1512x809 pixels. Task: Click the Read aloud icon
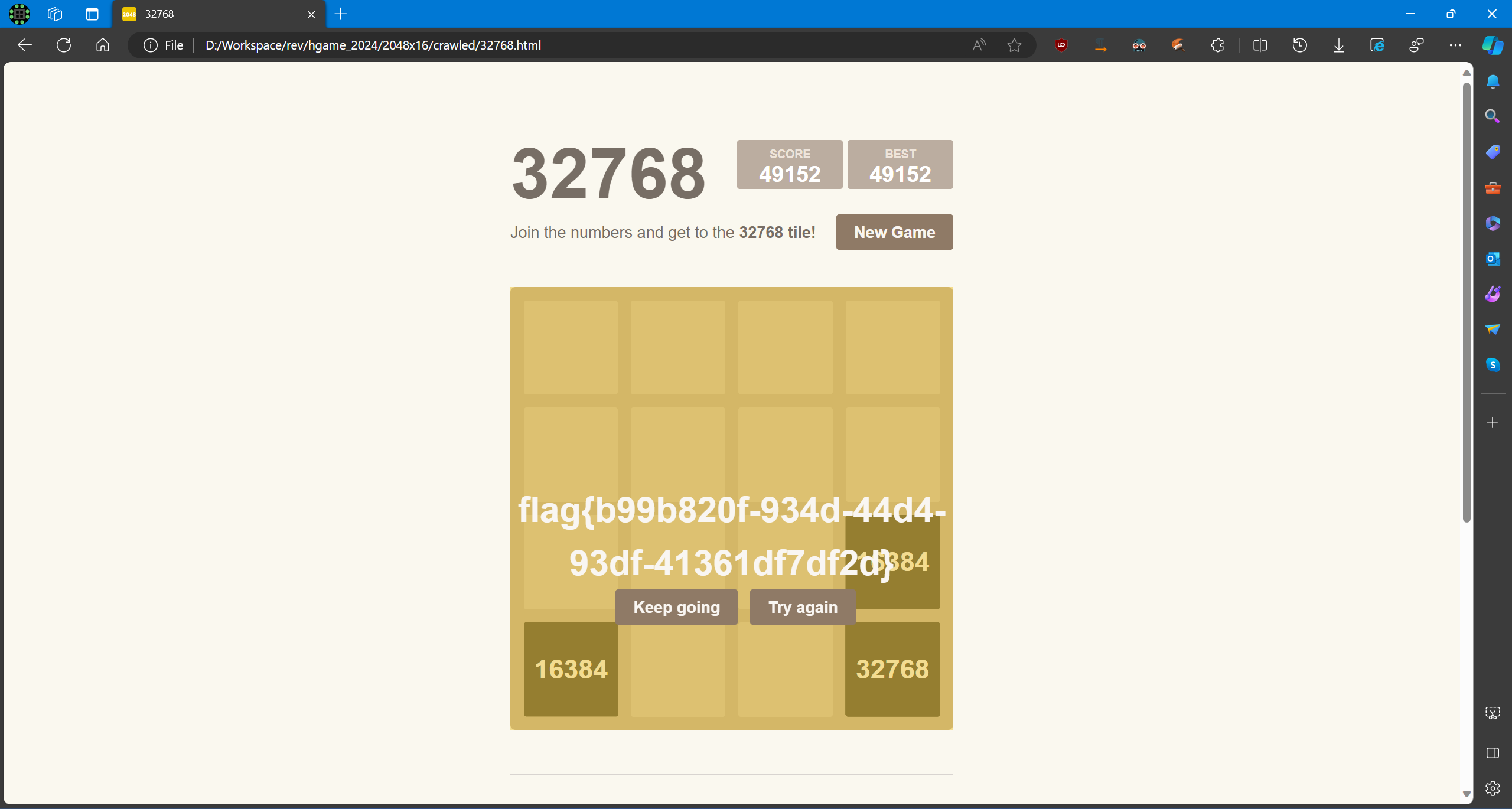pyautogui.click(x=979, y=45)
